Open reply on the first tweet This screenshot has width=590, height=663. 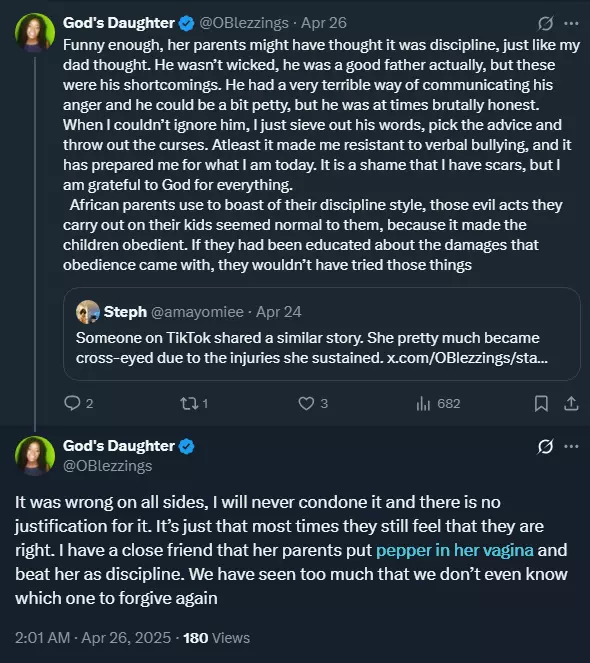pyautogui.click(x=78, y=403)
